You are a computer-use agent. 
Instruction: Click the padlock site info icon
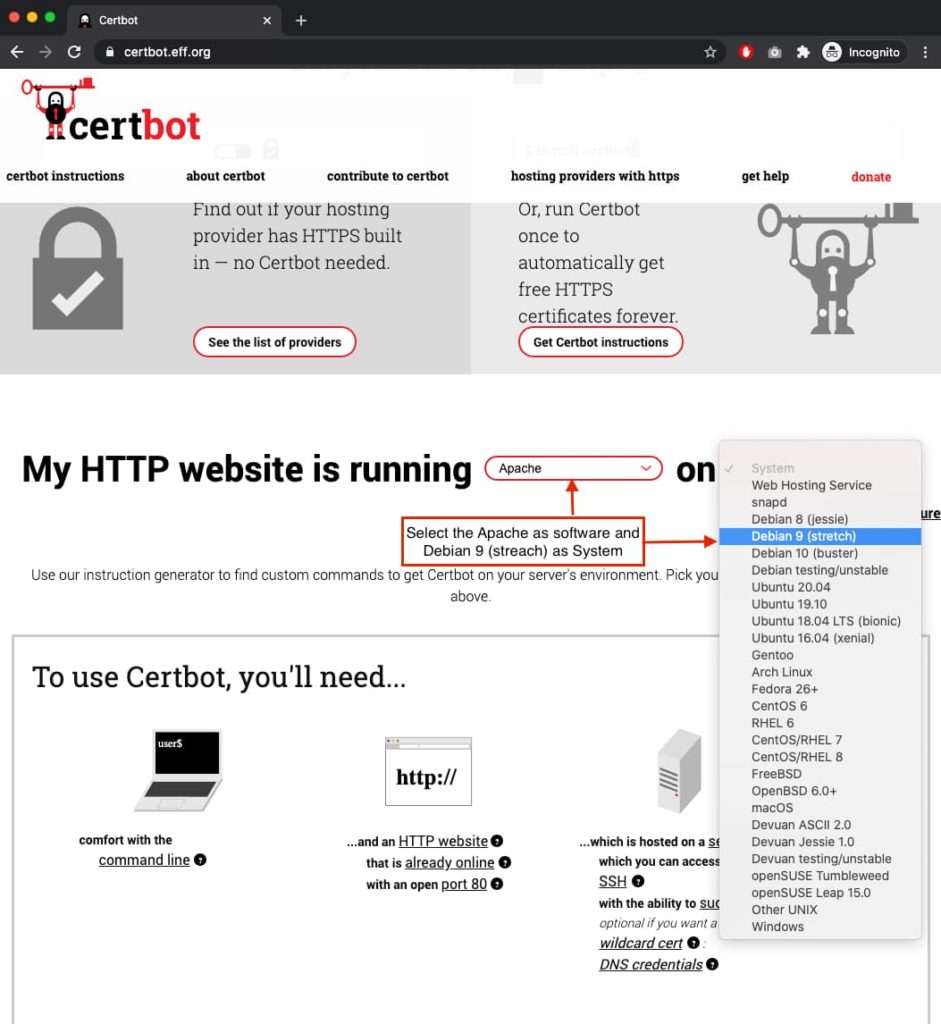click(x=110, y=52)
